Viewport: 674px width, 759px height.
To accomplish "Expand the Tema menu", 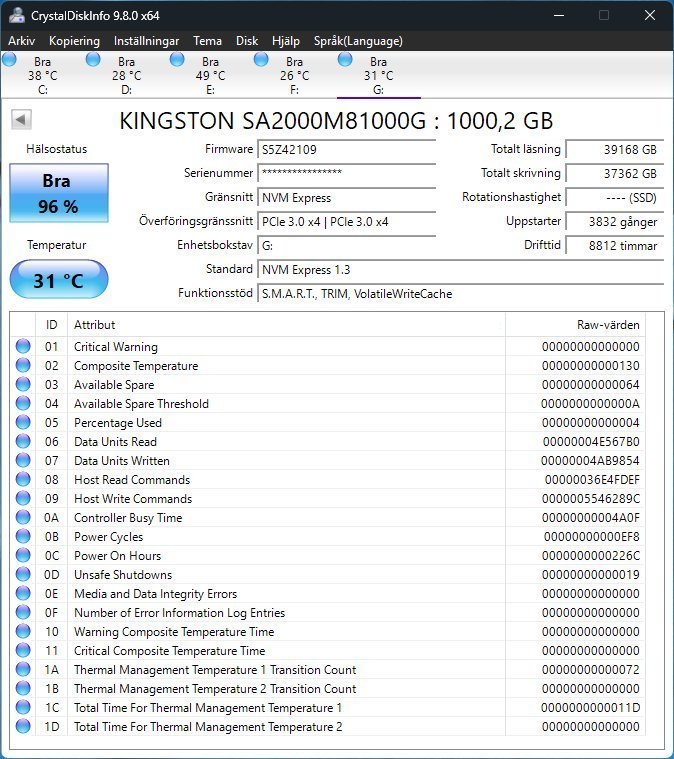I will point(207,41).
